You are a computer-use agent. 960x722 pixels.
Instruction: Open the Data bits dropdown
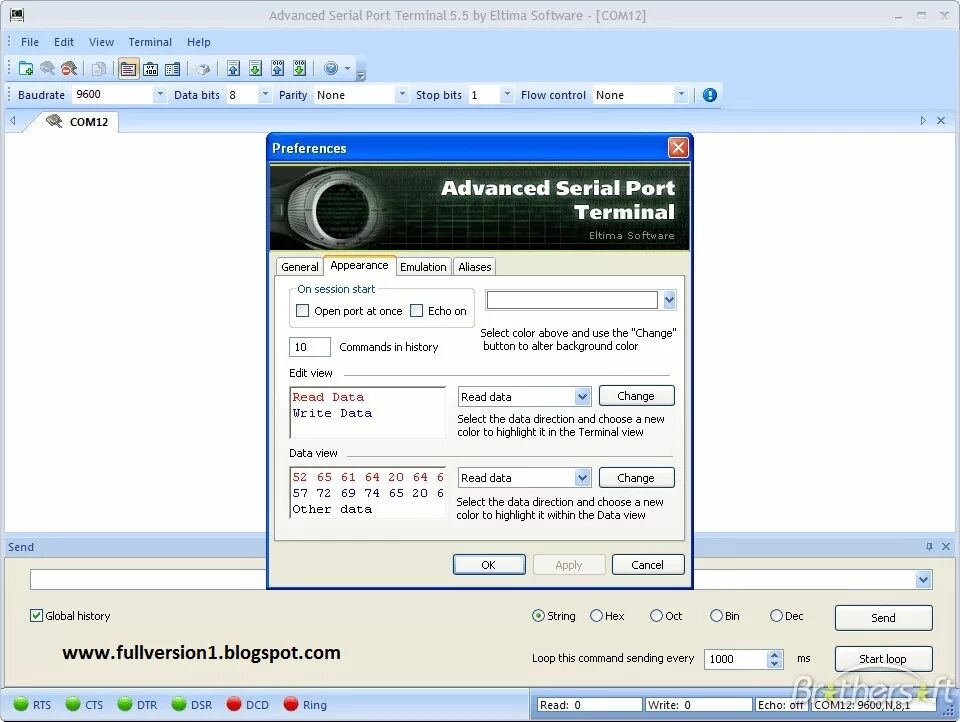point(265,95)
